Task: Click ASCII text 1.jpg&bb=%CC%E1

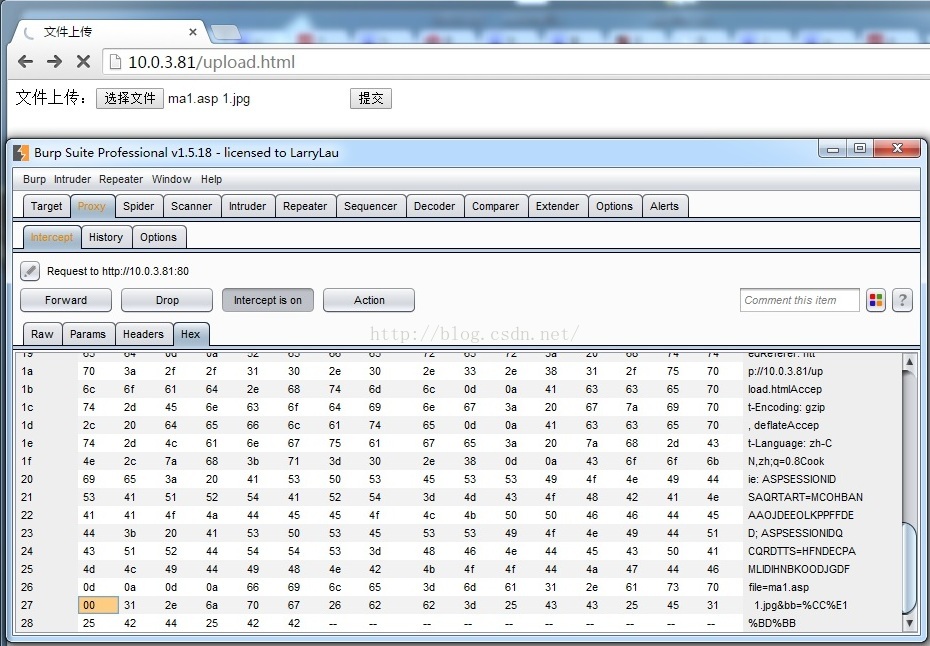Action: tap(800, 605)
